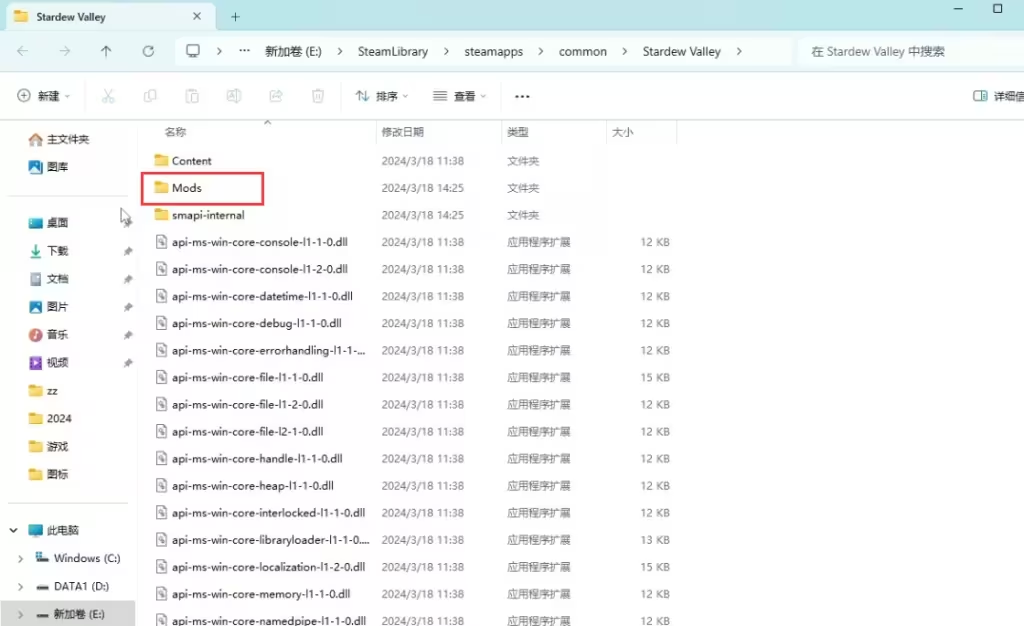Open the zz folder in sidebar

coord(43,391)
